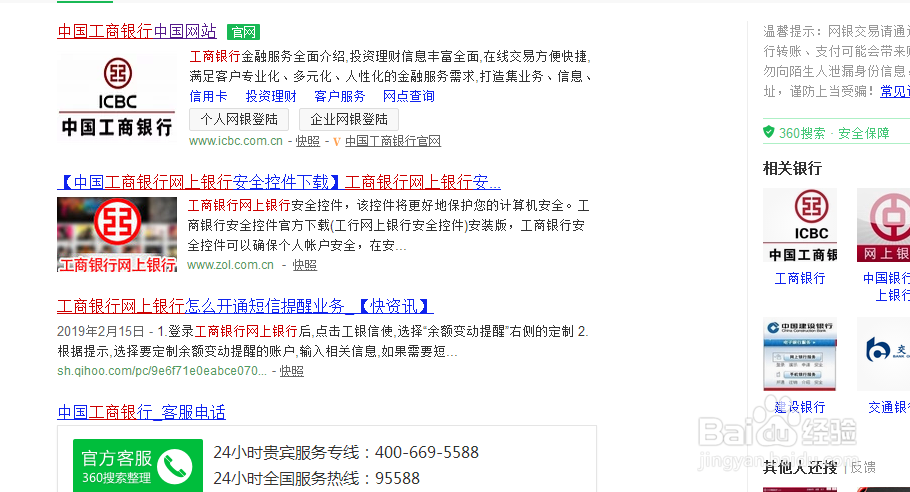Click the green 官方客服 phone icon
The height and width of the screenshot is (492, 910).
[x=175, y=466]
